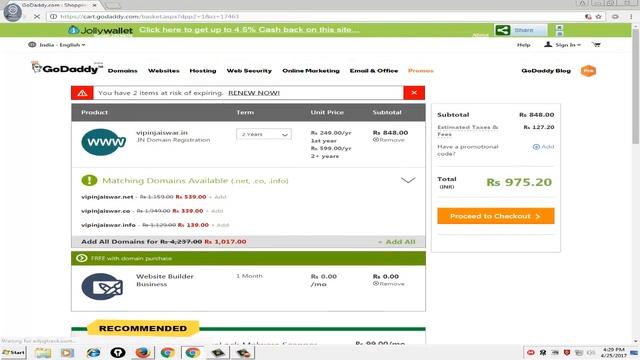Open the Email & Office menu
The width and height of the screenshot is (640, 360).
click(374, 71)
